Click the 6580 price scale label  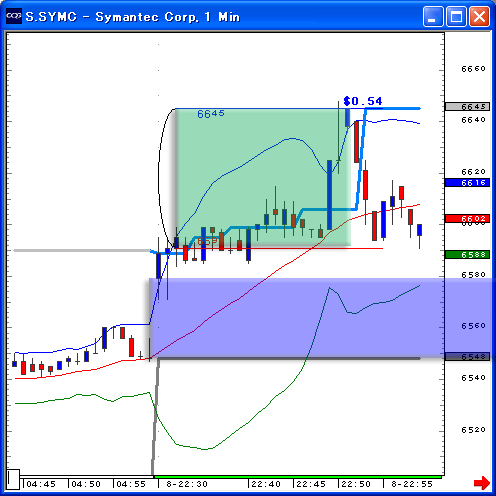473,275
